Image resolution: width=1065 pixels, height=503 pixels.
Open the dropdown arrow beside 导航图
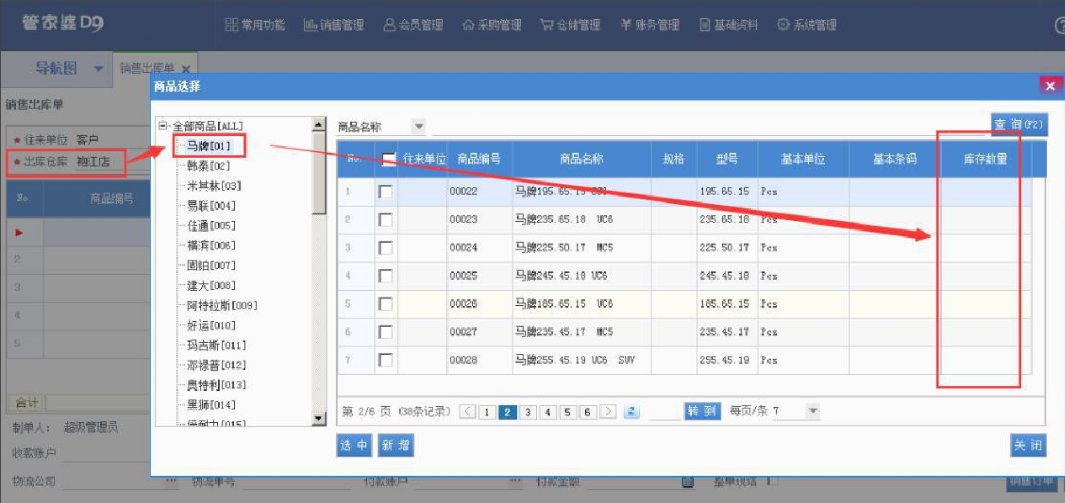pyautogui.click(x=98, y=69)
